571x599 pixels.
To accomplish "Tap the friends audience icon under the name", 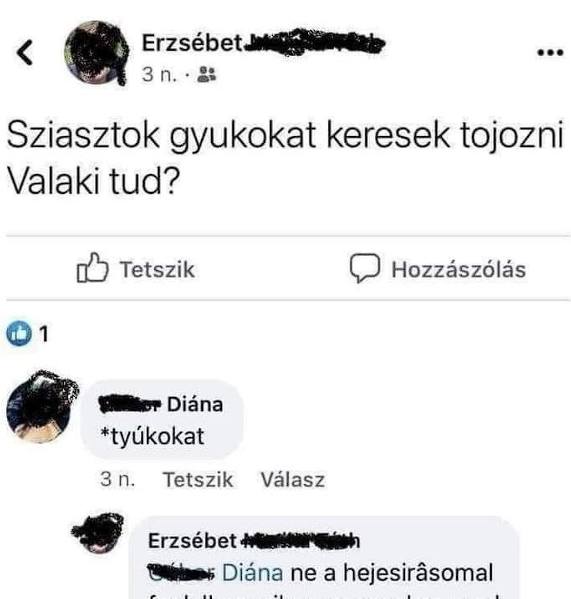I will [x=207, y=74].
